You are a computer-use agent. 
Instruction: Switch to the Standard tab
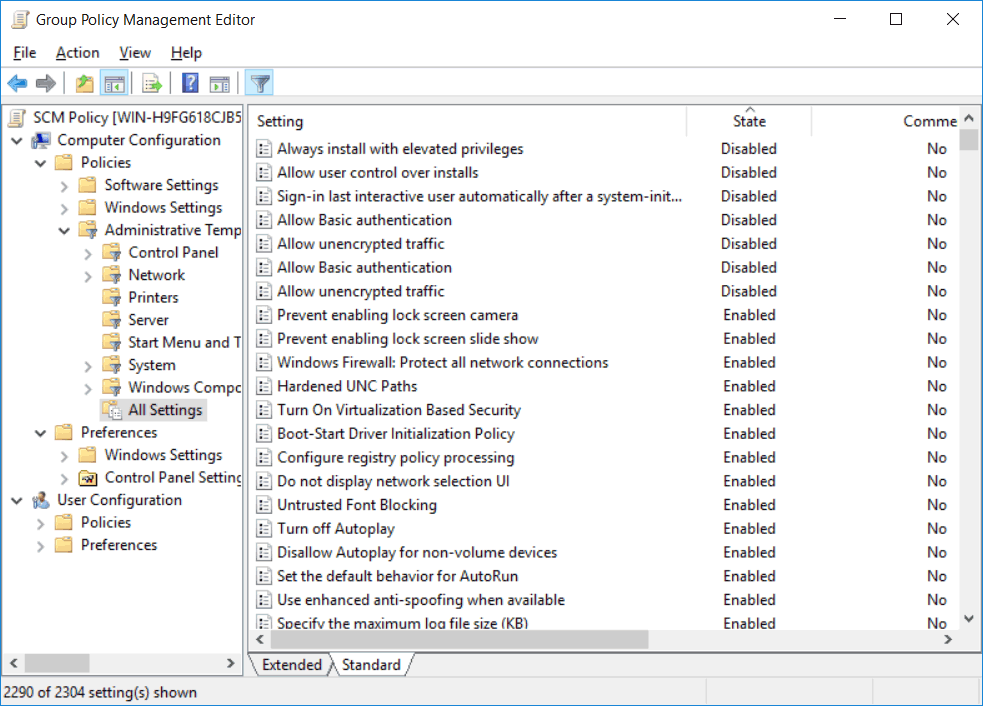[371, 665]
